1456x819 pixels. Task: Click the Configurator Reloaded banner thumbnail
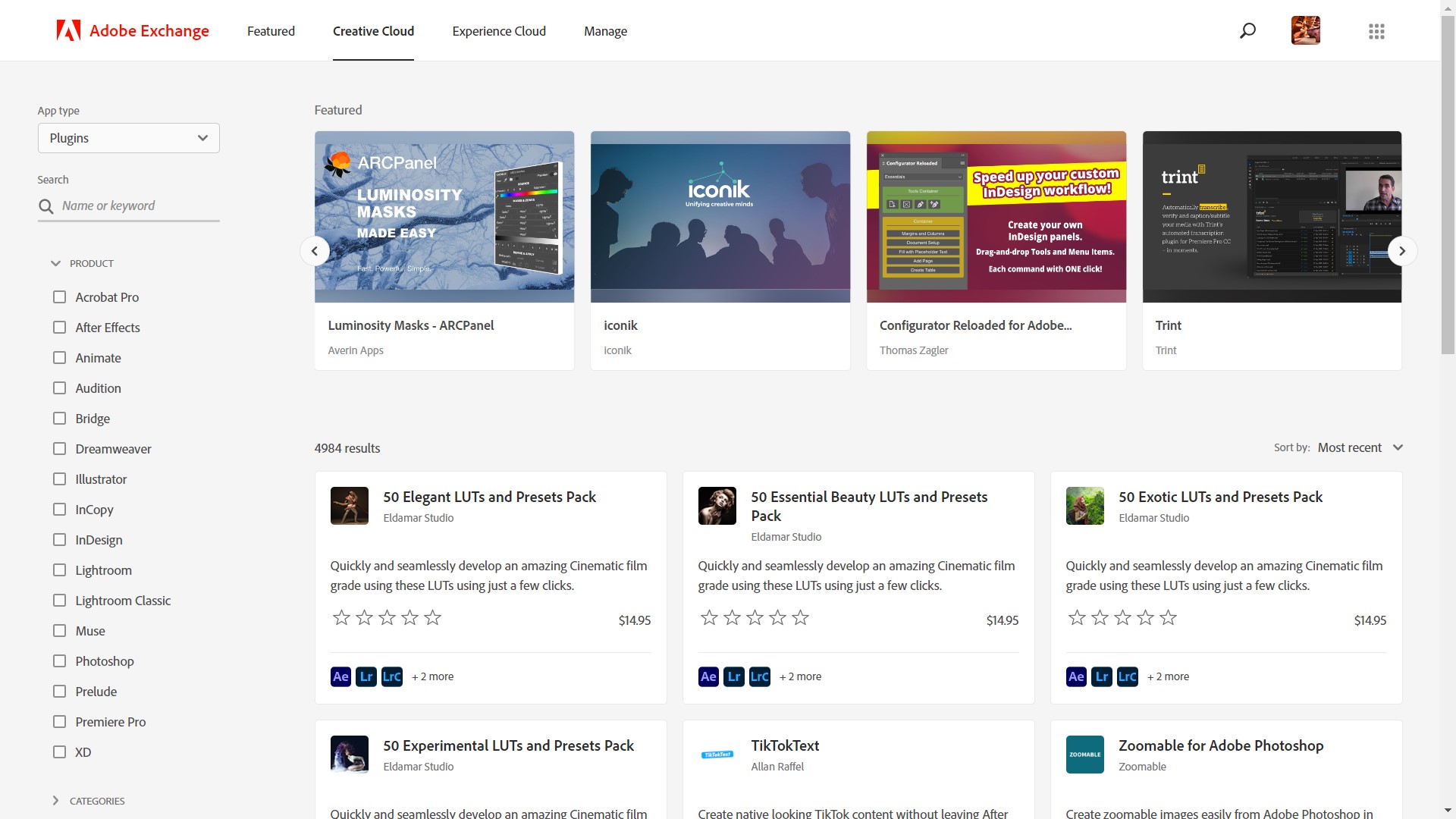click(x=996, y=217)
